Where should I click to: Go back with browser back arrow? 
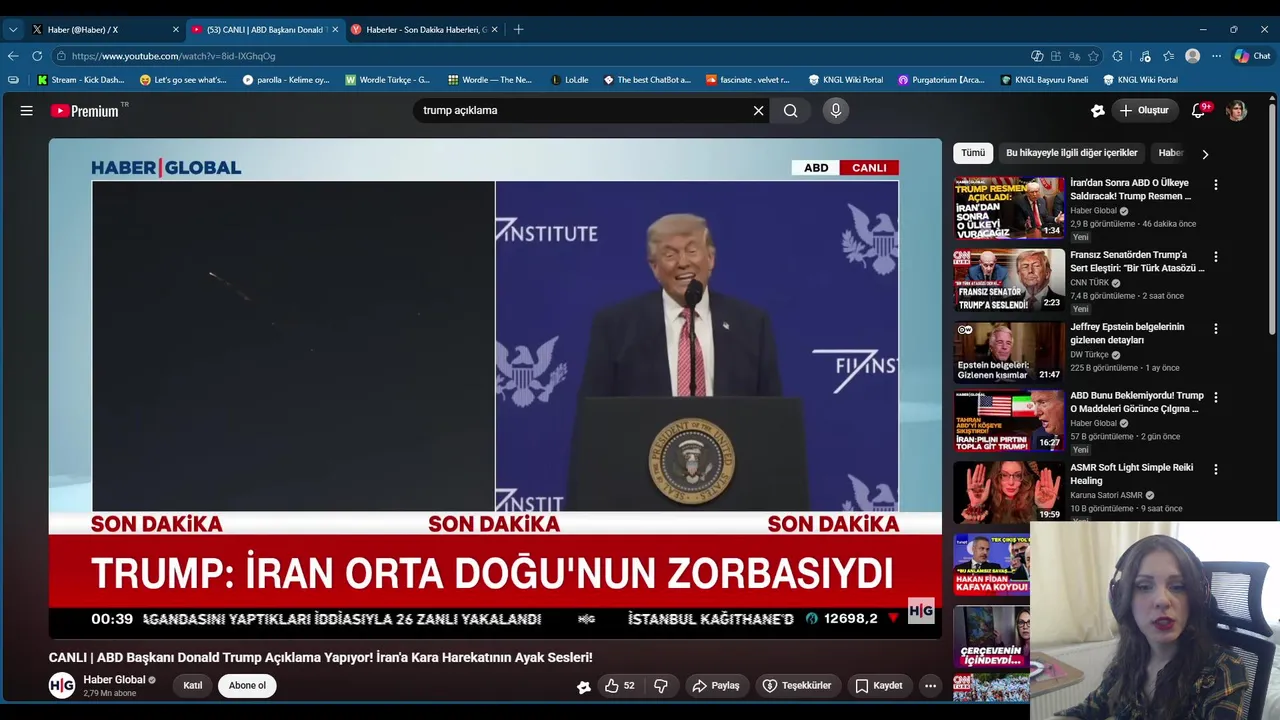[13, 56]
